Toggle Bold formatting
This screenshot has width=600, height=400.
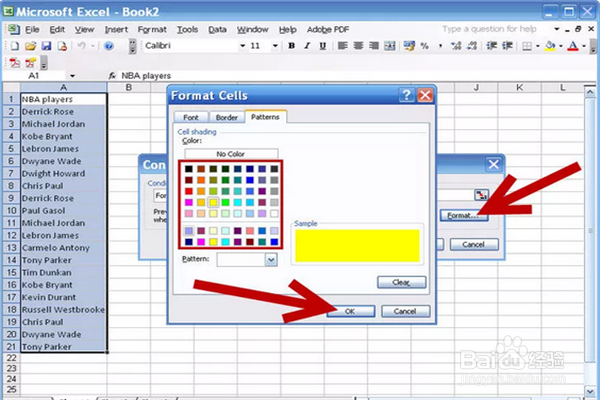pyautogui.click(x=292, y=46)
